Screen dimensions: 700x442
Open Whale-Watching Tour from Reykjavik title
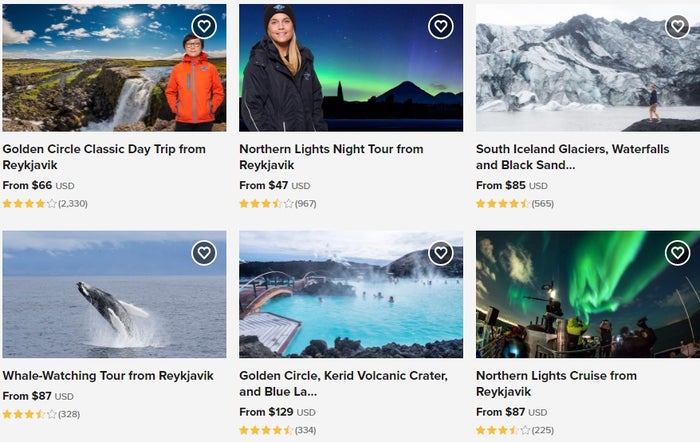[x=108, y=375]
